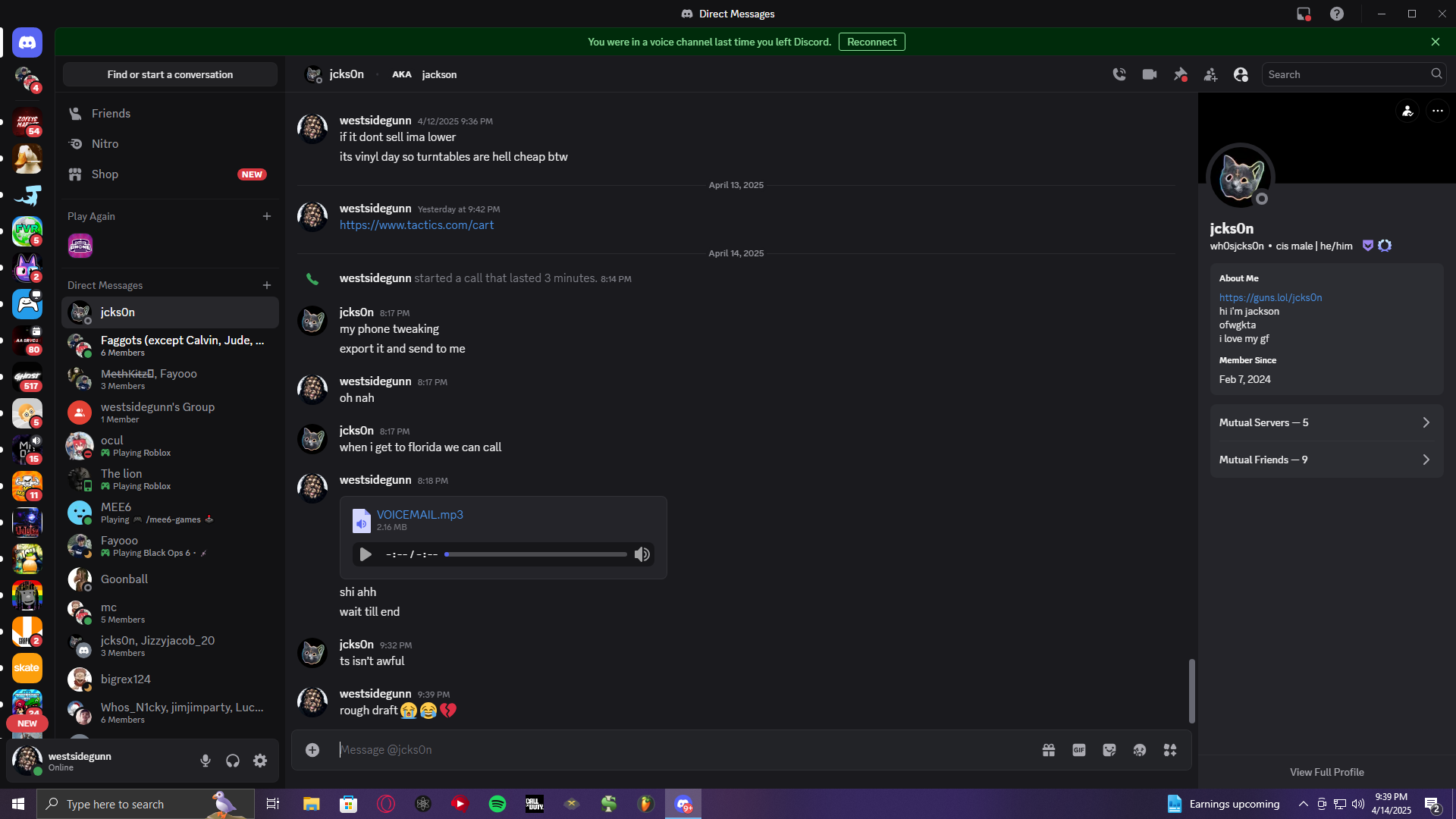
Task: Deafen with the headphones icon
Action: pos(233,761)
